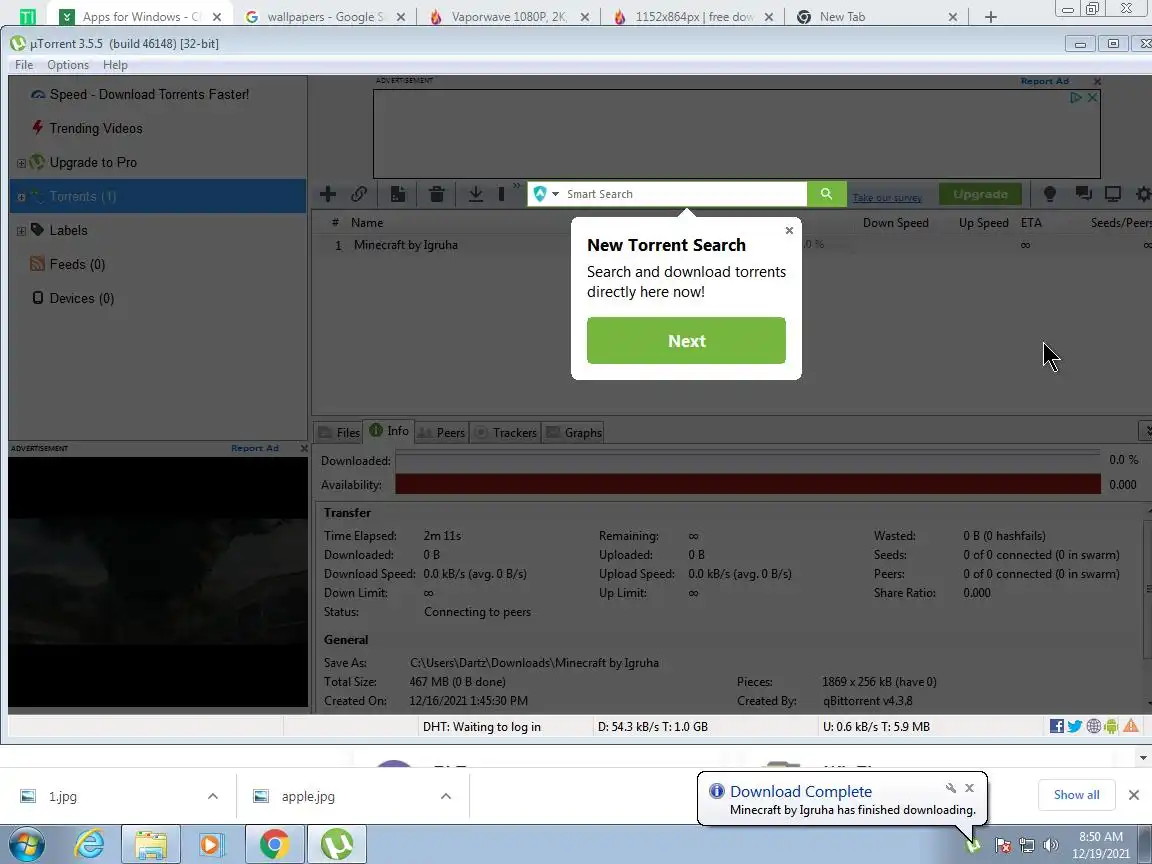1152x864 pixels.
Task: Close the Download Complete balloon
Action: pos(969,788)
